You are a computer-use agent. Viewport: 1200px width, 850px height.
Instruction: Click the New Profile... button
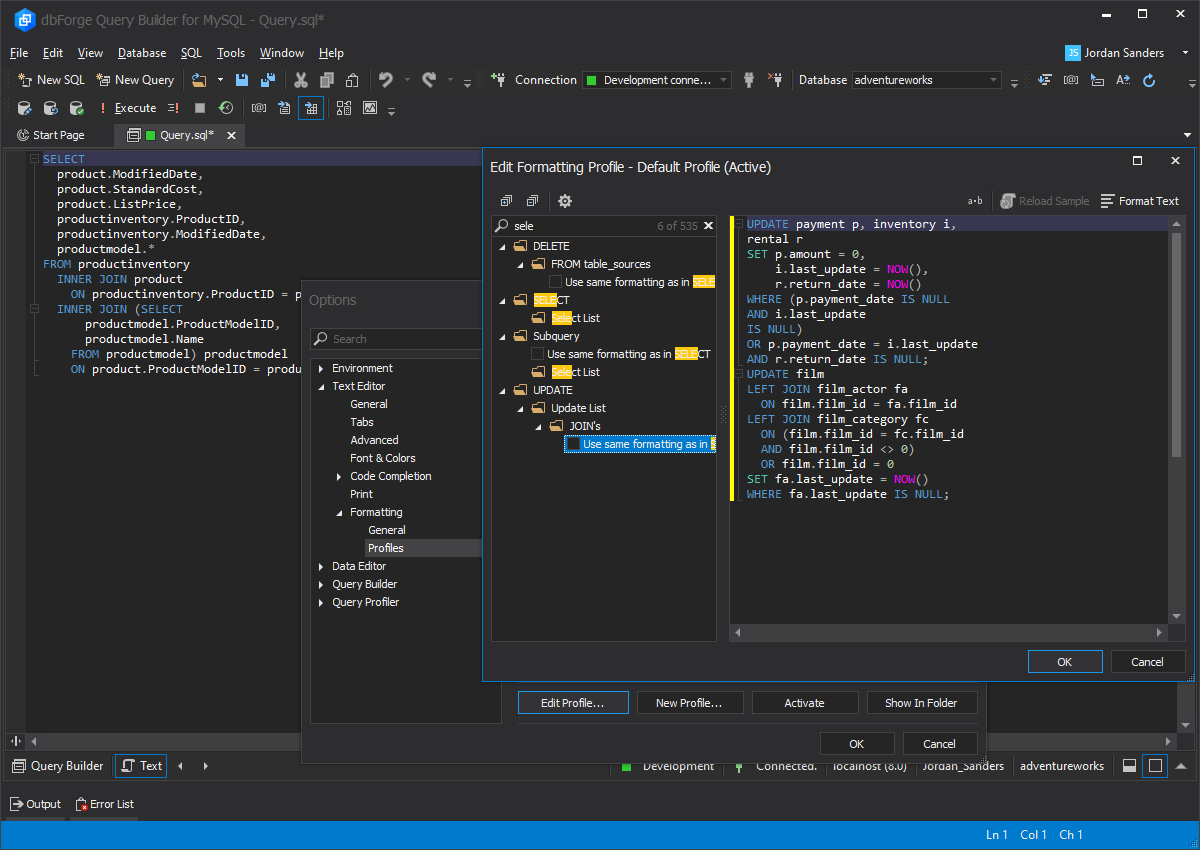(689, 703)
